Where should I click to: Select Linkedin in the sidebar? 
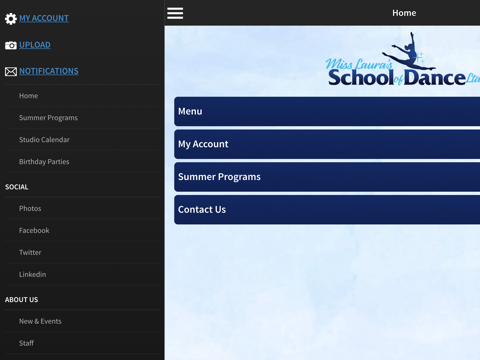[82, 274]
